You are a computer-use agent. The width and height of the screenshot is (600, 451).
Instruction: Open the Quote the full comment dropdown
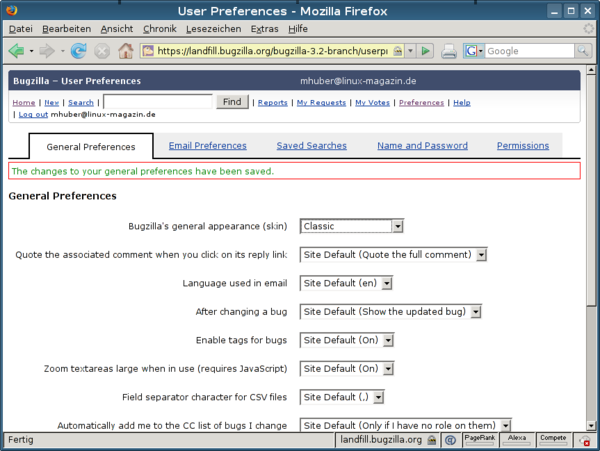(393, 255)
